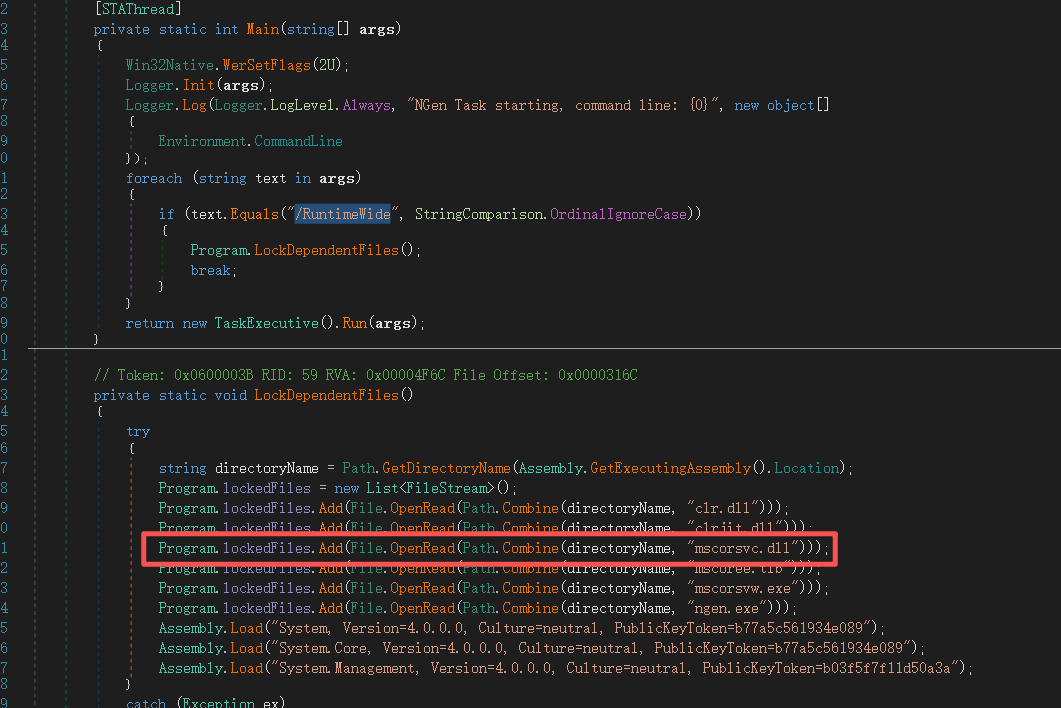The height and width of the screenshot is (708, 1061).
Task: Click the Run method call
Action: (355, 324)
